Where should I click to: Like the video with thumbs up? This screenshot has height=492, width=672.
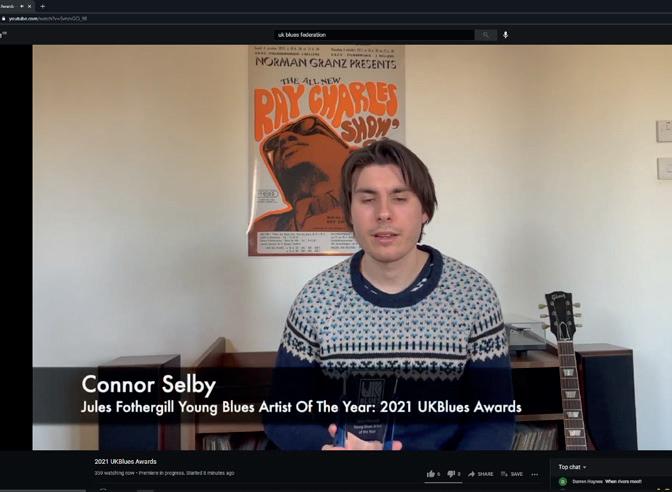433,474
